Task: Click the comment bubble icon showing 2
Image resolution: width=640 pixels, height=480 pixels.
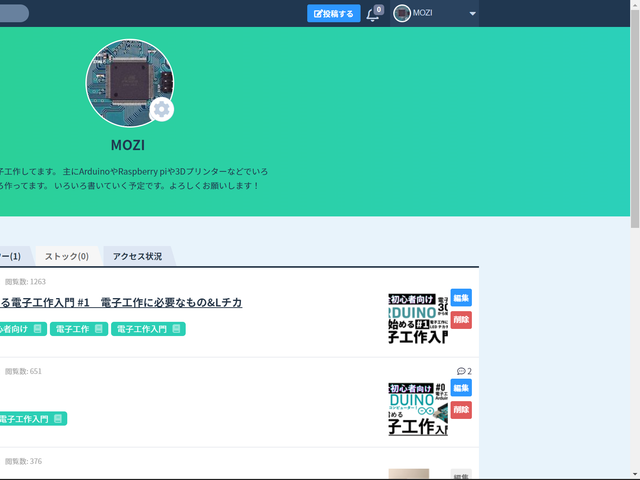Action: (461, 371)
